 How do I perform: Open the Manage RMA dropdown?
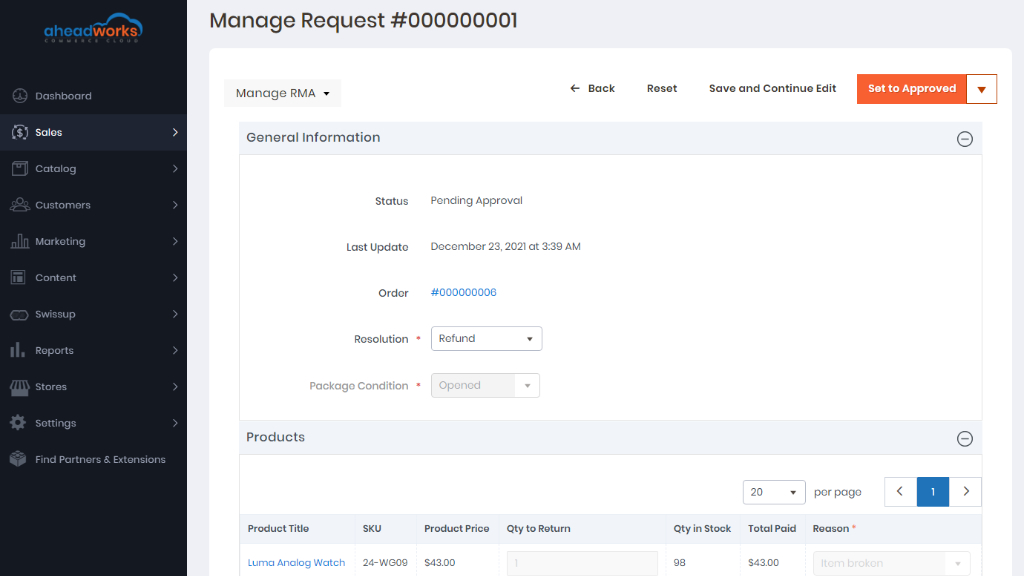coord(282,93)
